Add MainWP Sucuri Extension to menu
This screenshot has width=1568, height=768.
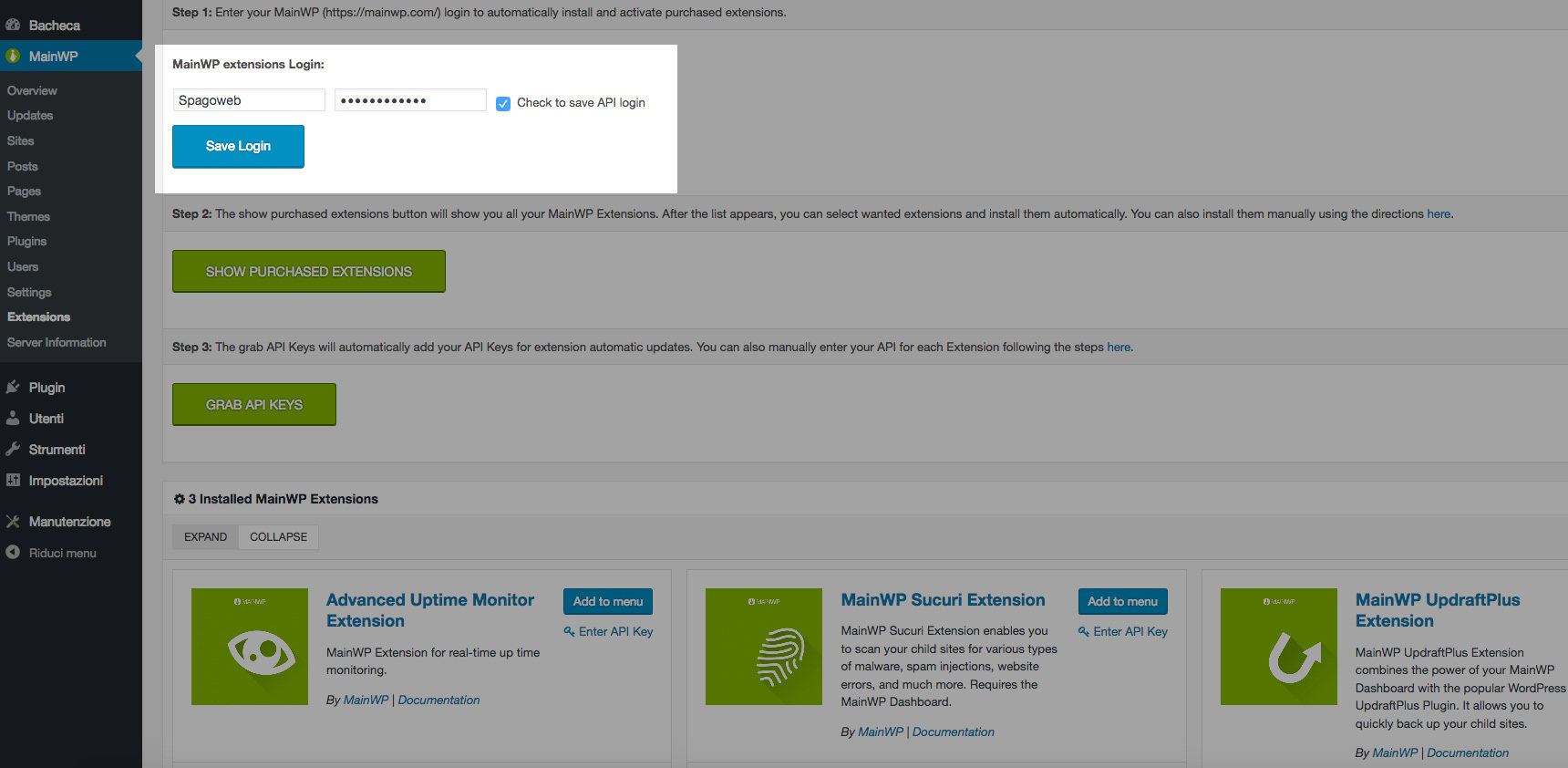pos(1122,601)
